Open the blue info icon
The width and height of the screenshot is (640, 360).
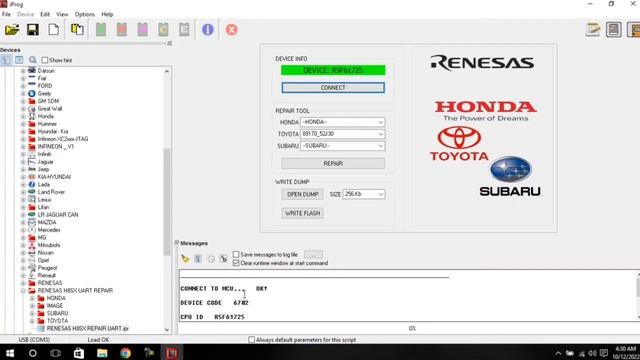[x=208, y=29]
